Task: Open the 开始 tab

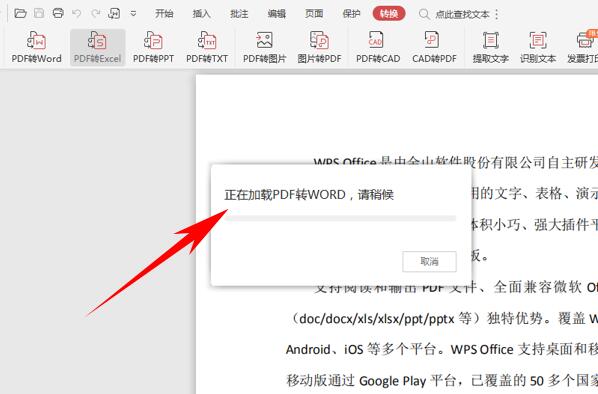Action: pyautogui.click(x=164, y=14)
